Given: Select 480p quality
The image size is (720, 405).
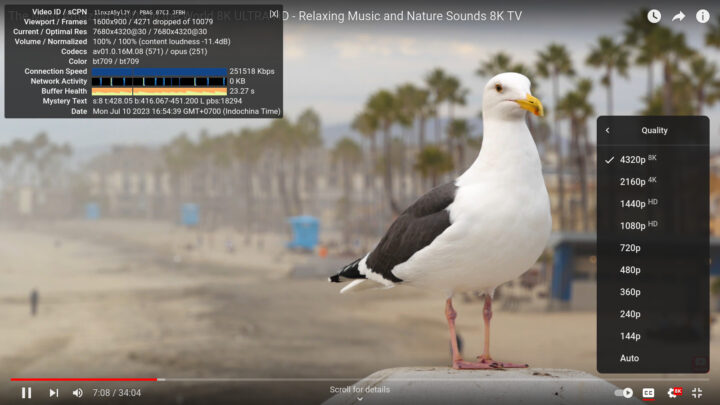Looking at the screenshot, I should click(x=653, y=270).
